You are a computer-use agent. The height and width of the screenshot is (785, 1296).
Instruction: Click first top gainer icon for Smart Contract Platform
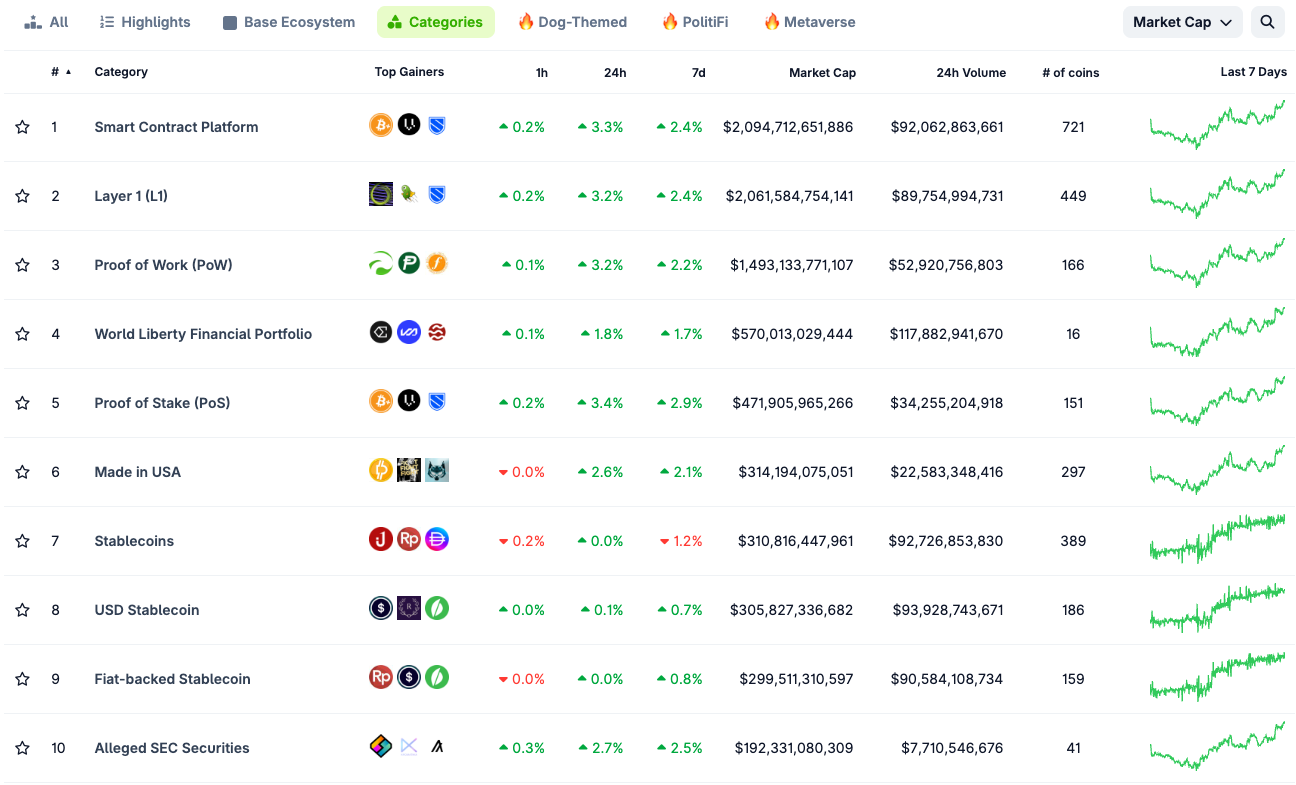click(381, 125)
